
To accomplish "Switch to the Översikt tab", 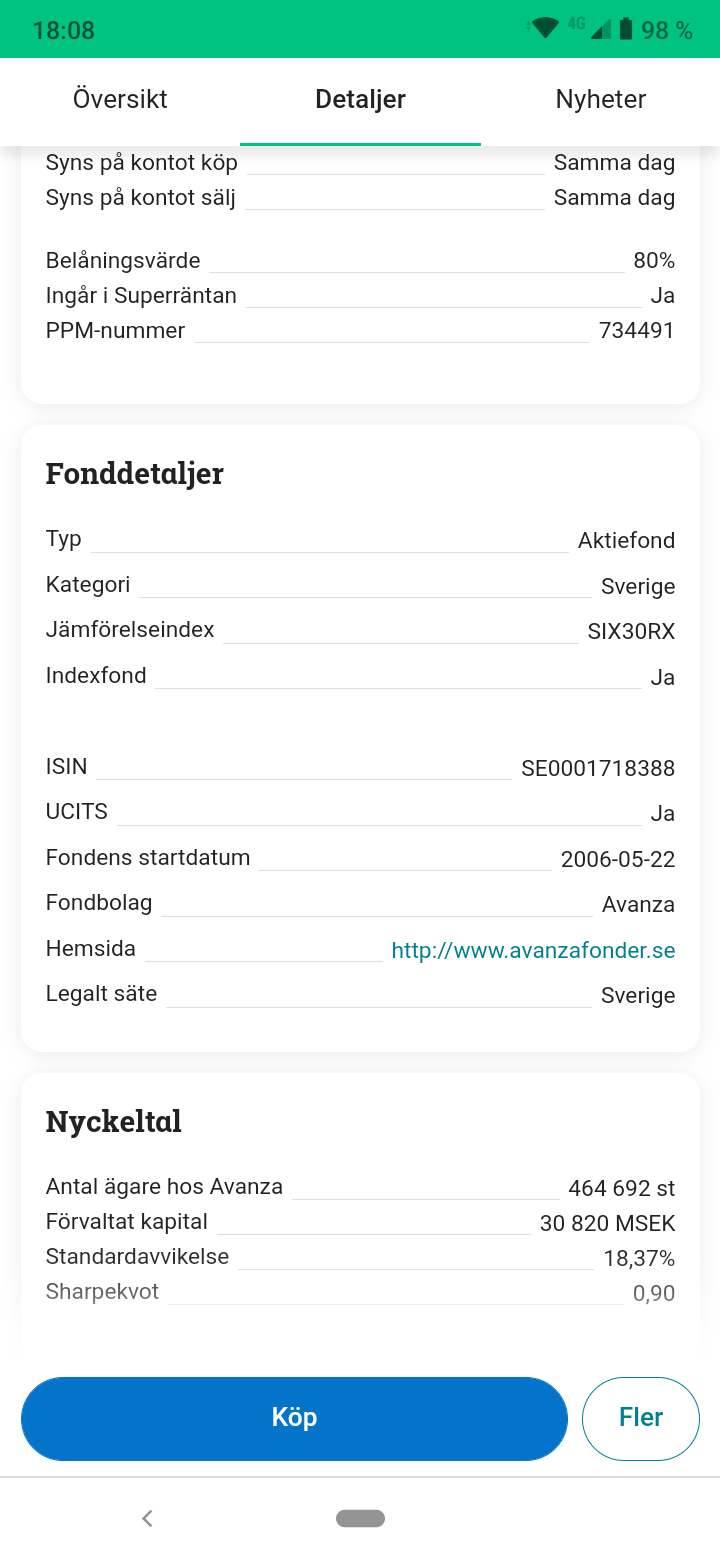I will (x=120, y=99).
